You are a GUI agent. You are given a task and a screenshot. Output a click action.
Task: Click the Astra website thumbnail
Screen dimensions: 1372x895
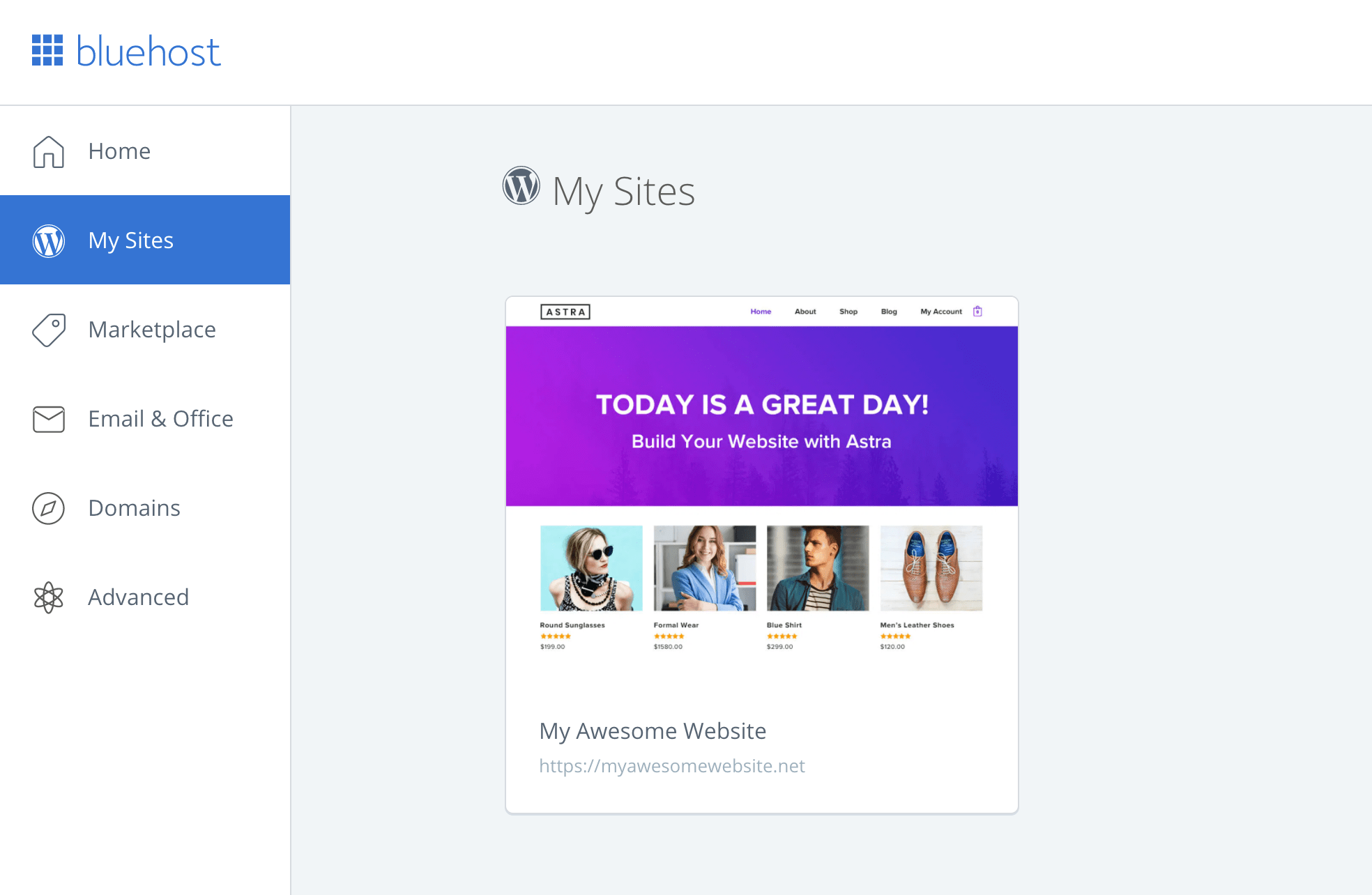coord(761,491)
